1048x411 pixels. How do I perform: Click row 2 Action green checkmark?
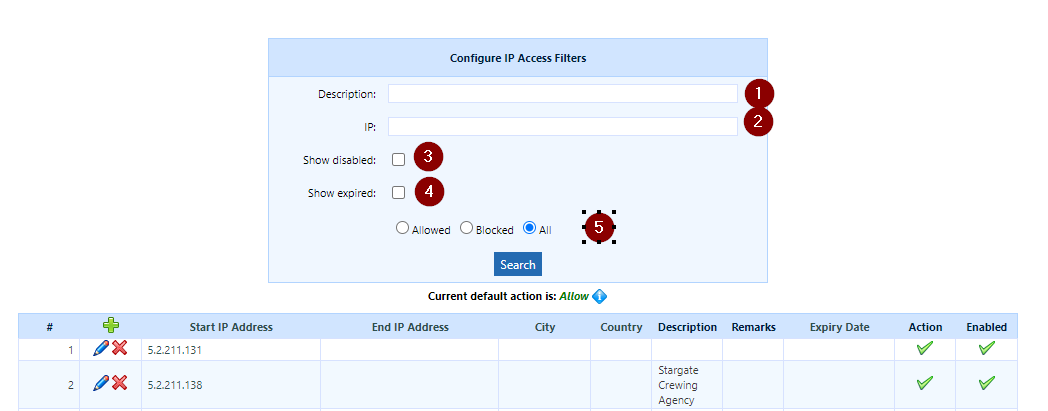(x=925, y=383)
